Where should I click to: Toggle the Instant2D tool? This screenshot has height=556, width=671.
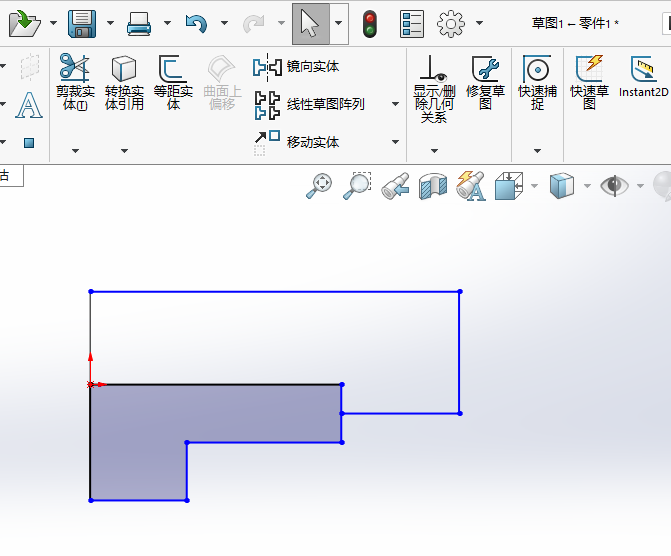coord(644,77)
